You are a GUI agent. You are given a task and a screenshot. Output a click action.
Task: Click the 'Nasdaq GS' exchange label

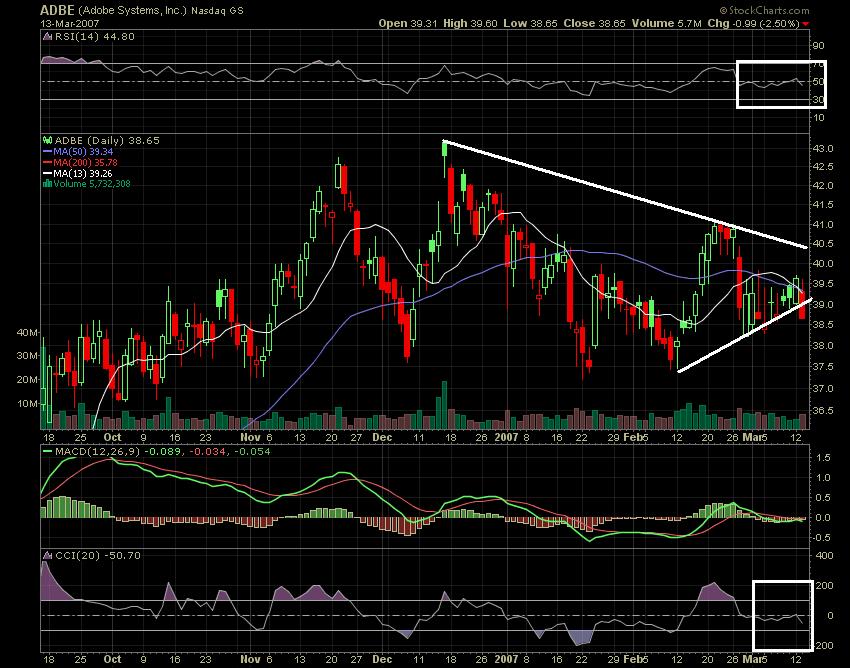[217, 11]
